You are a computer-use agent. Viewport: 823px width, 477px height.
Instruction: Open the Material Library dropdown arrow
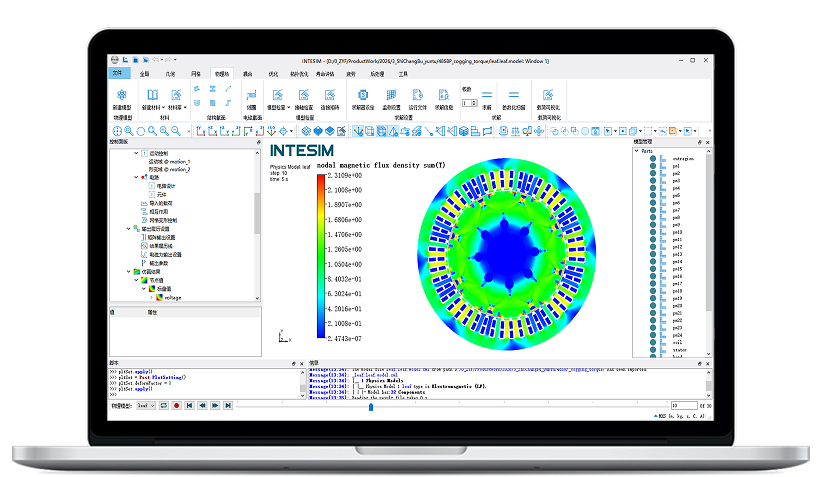(x=187, y=107)
